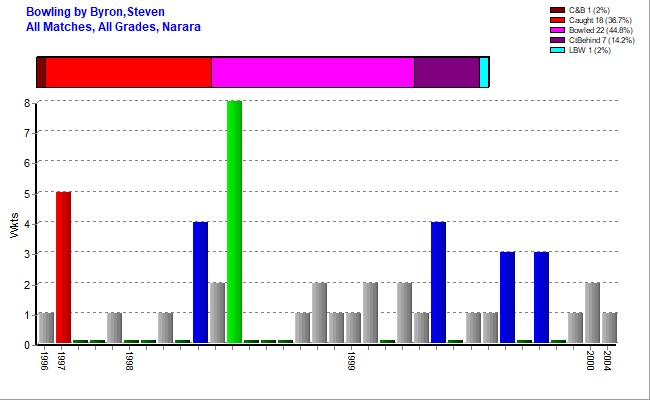Click the LBW cyan legend swatch
The image size is (650, 400).
point(557,50)
